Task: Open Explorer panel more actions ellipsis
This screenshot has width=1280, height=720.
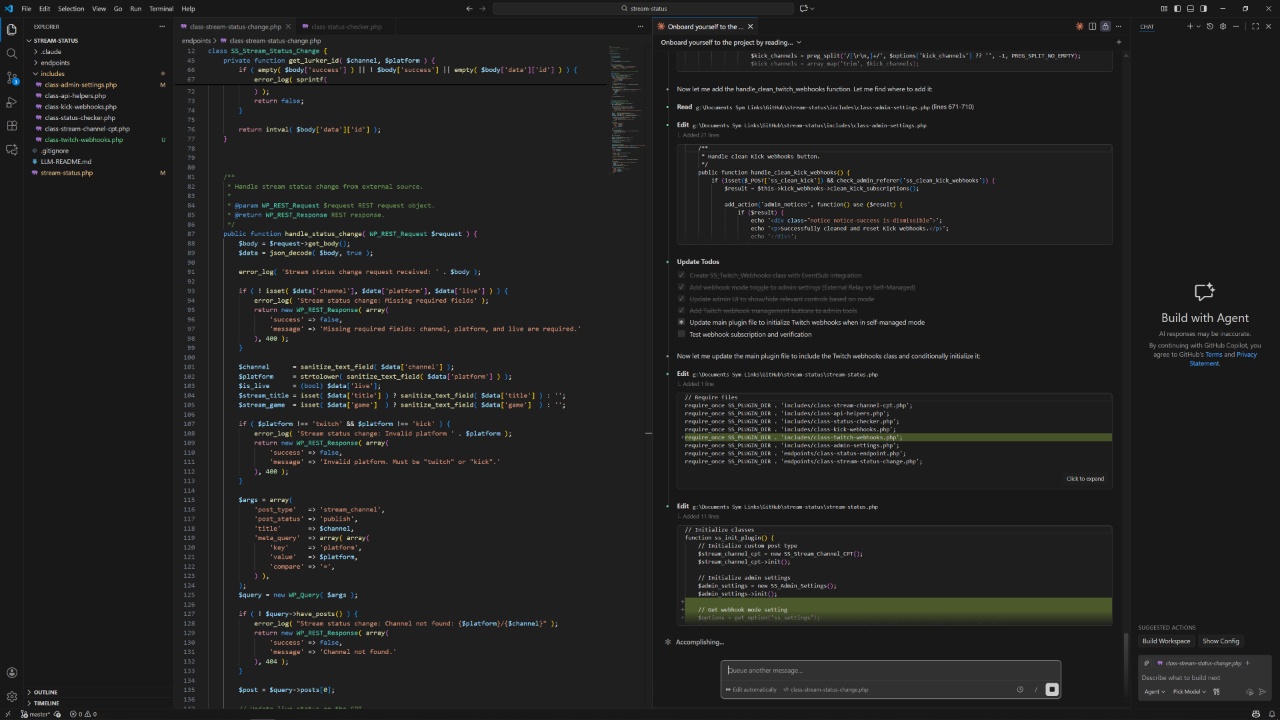Action: pos(164,27)
